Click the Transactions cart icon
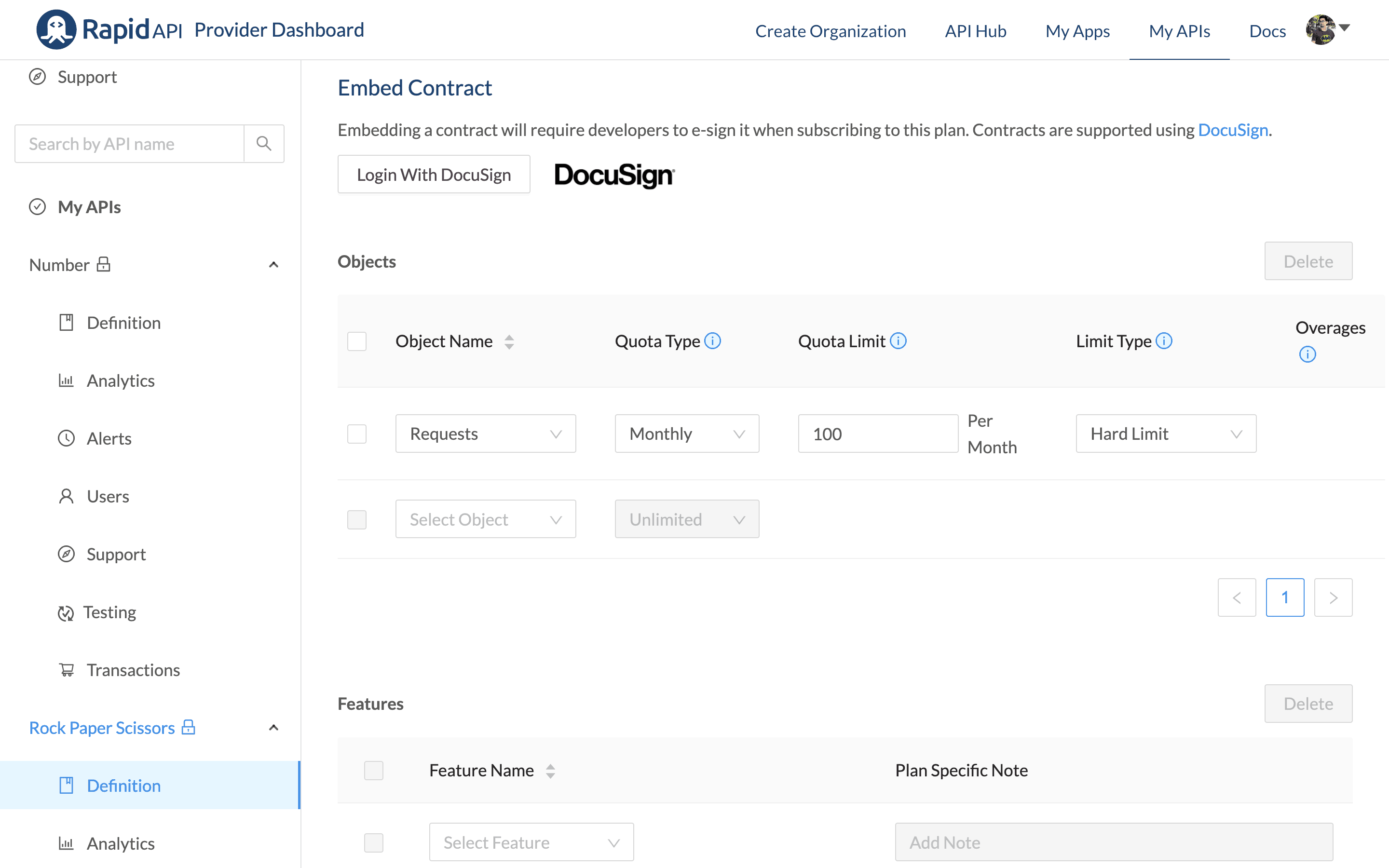The height and width of the screenshot is (868, 1389). click(x=67, y=670)
